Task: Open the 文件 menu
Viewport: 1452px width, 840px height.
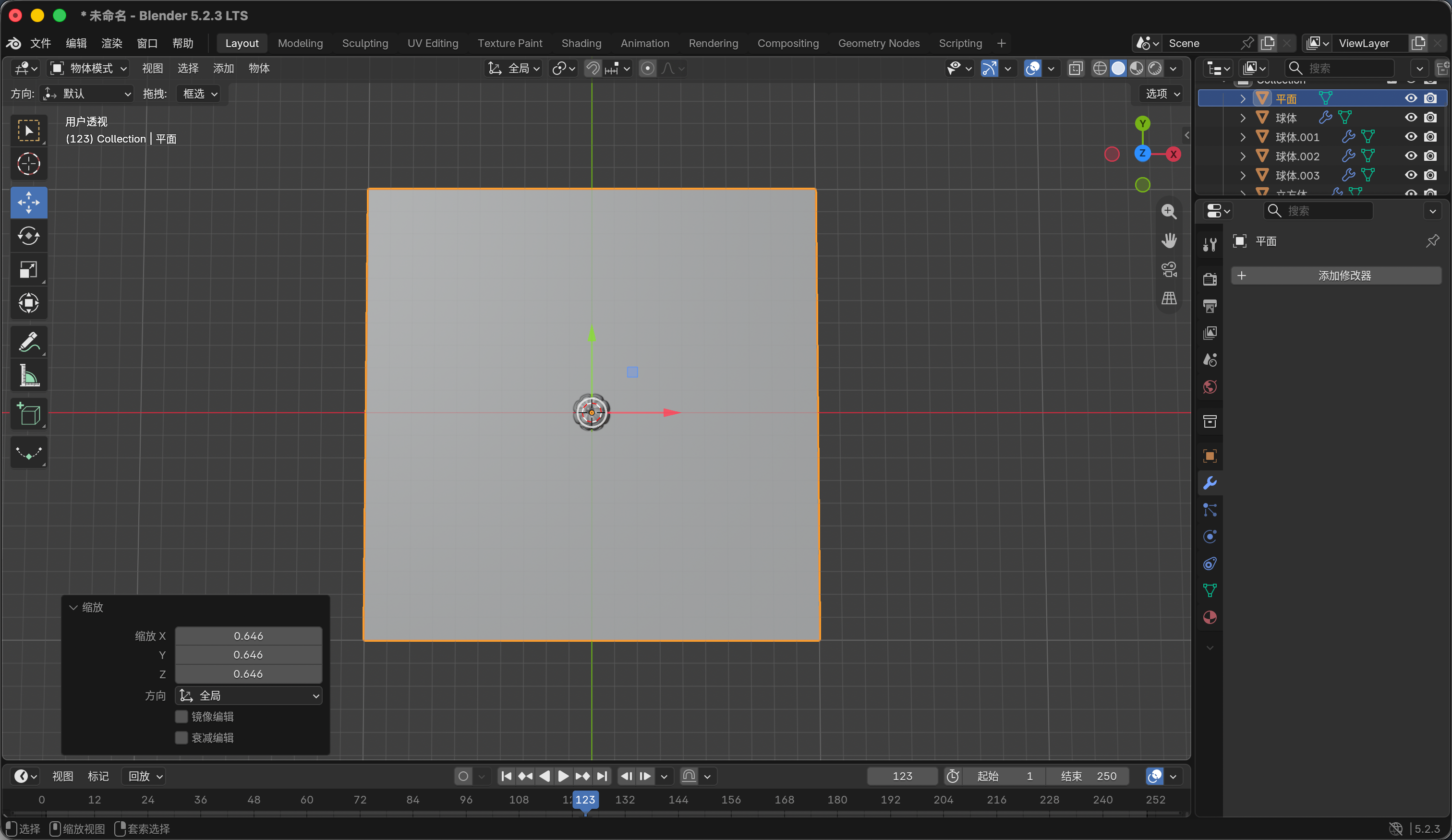Action: click(x=40, y=43)
